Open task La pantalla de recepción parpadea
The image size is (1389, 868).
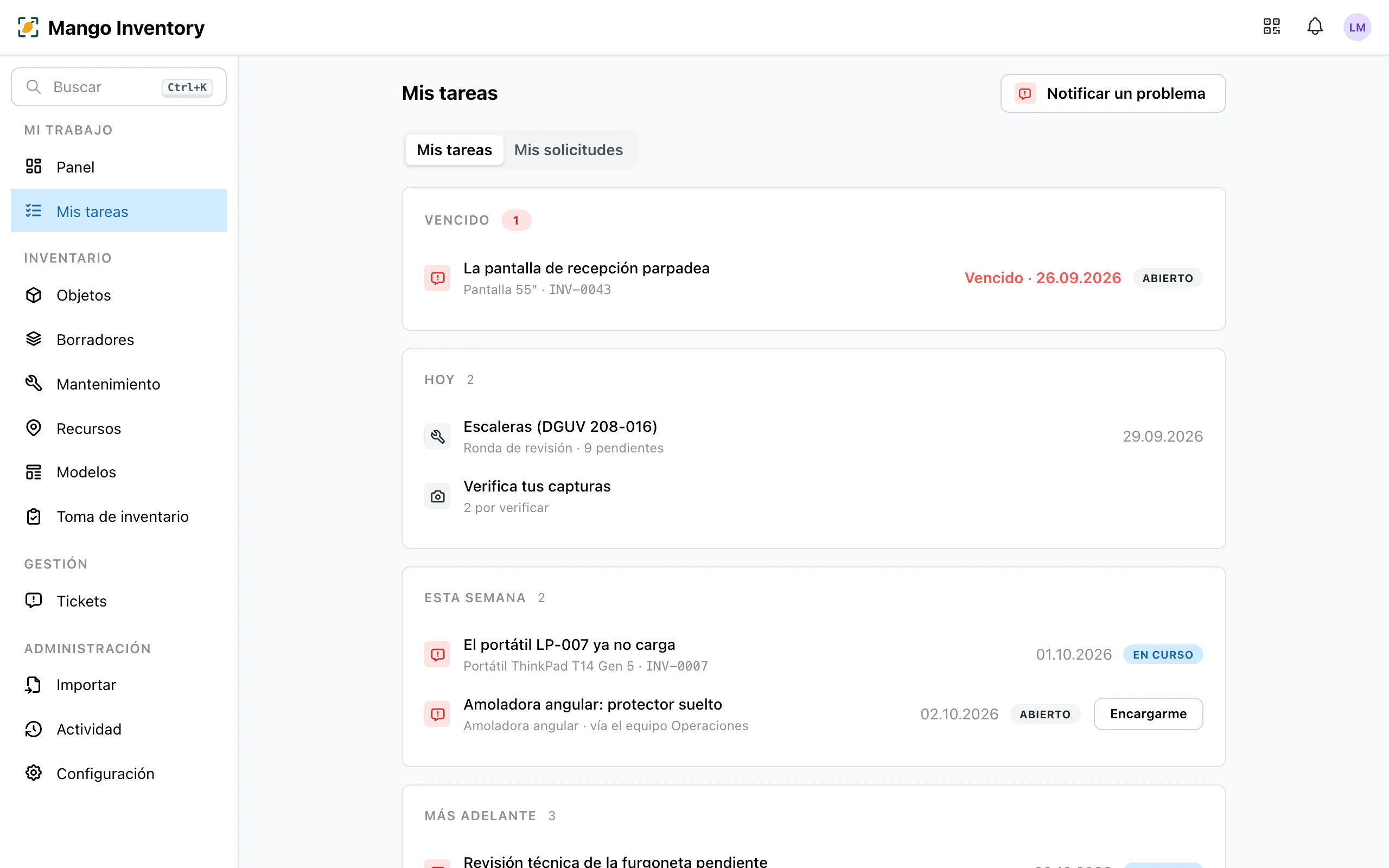(x=586, y=268)
